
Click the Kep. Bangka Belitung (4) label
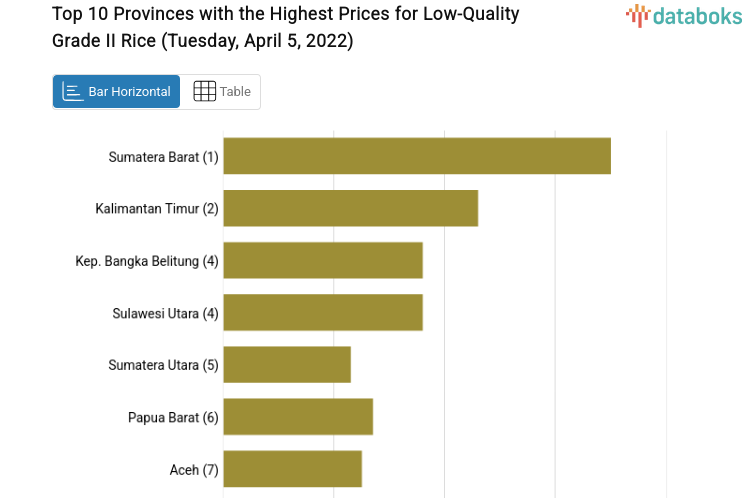[x=147, y=261]
